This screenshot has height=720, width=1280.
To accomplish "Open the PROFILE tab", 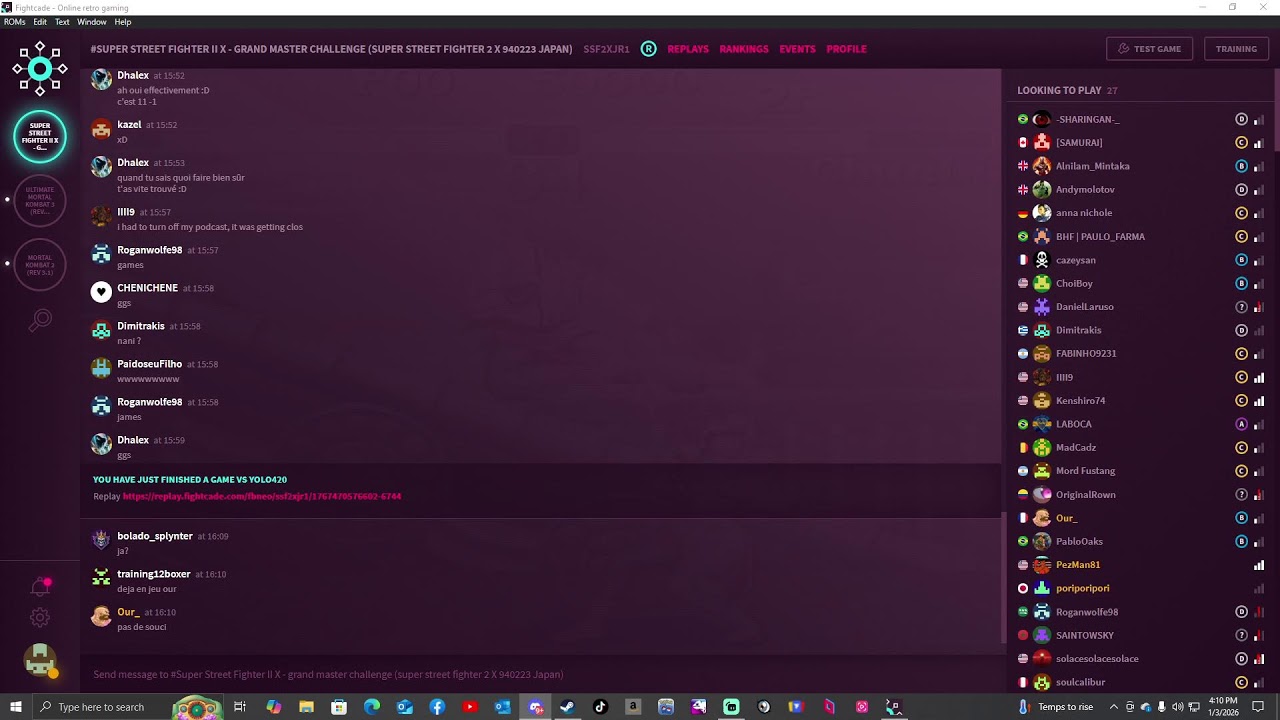I will pyautogui.click(x=846, y=49).
